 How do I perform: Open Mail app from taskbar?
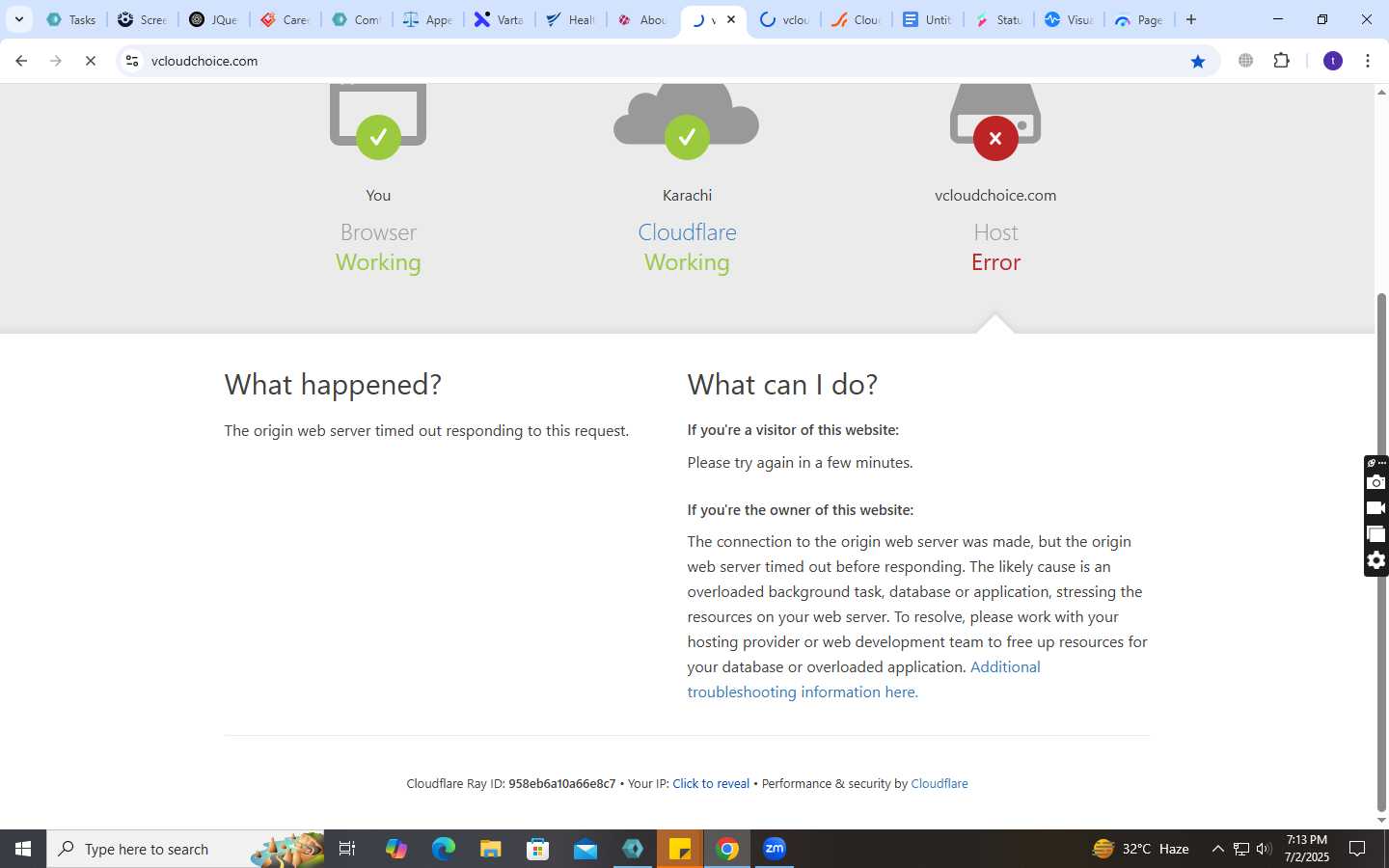pyautogui.click(x=586, y=849)
